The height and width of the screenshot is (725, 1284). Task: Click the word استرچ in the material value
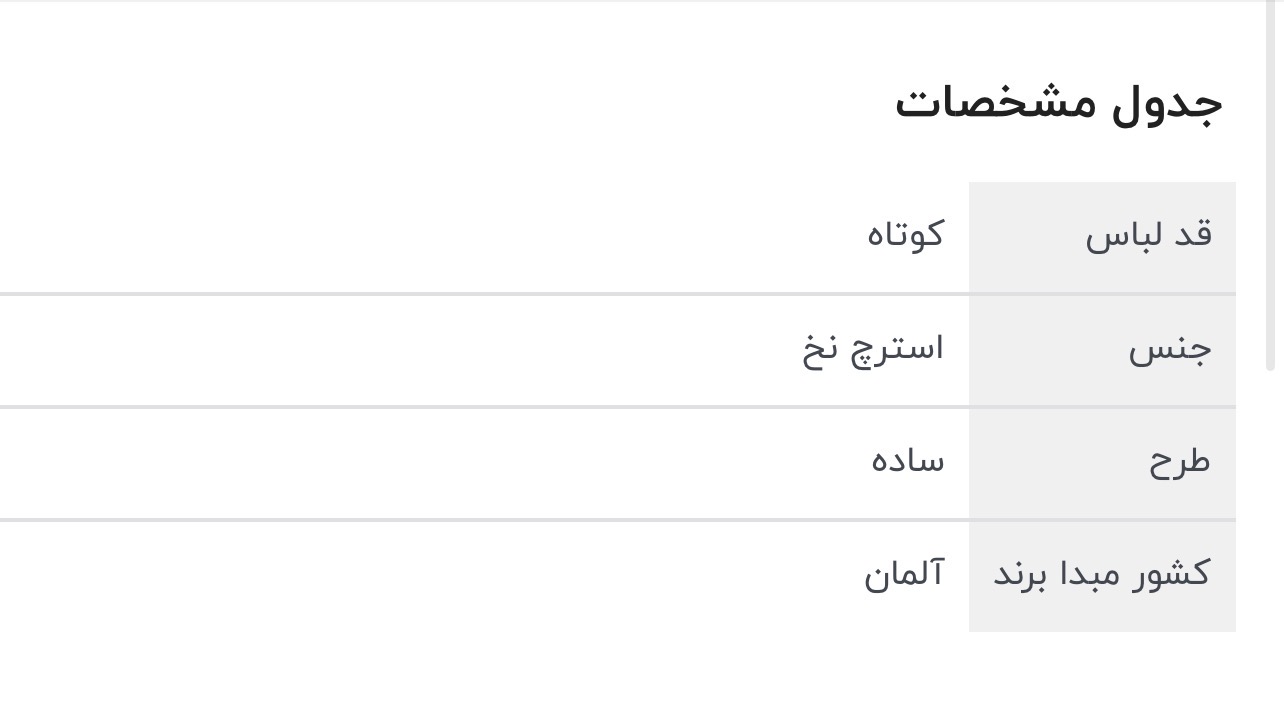click(x=897, y=349)
